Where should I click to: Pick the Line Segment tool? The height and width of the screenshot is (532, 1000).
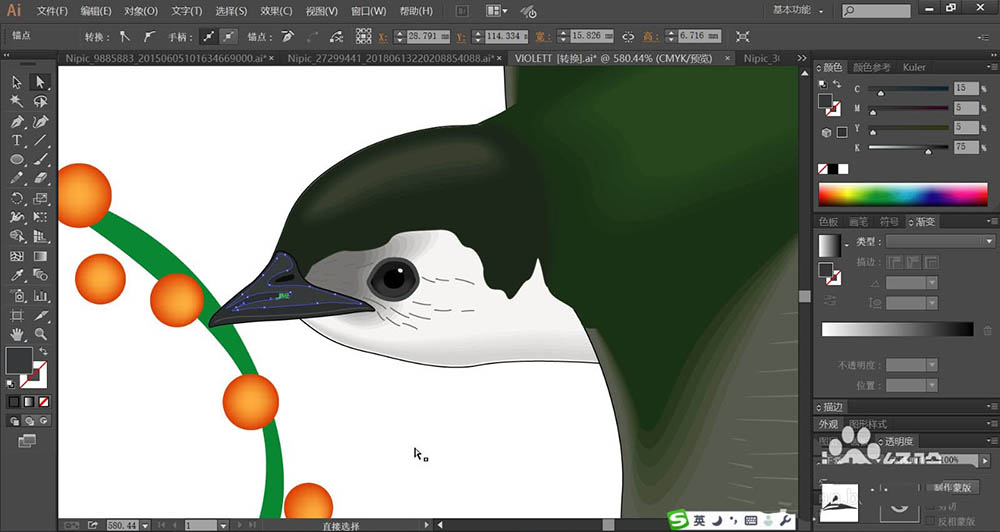(x=40, y=140)
